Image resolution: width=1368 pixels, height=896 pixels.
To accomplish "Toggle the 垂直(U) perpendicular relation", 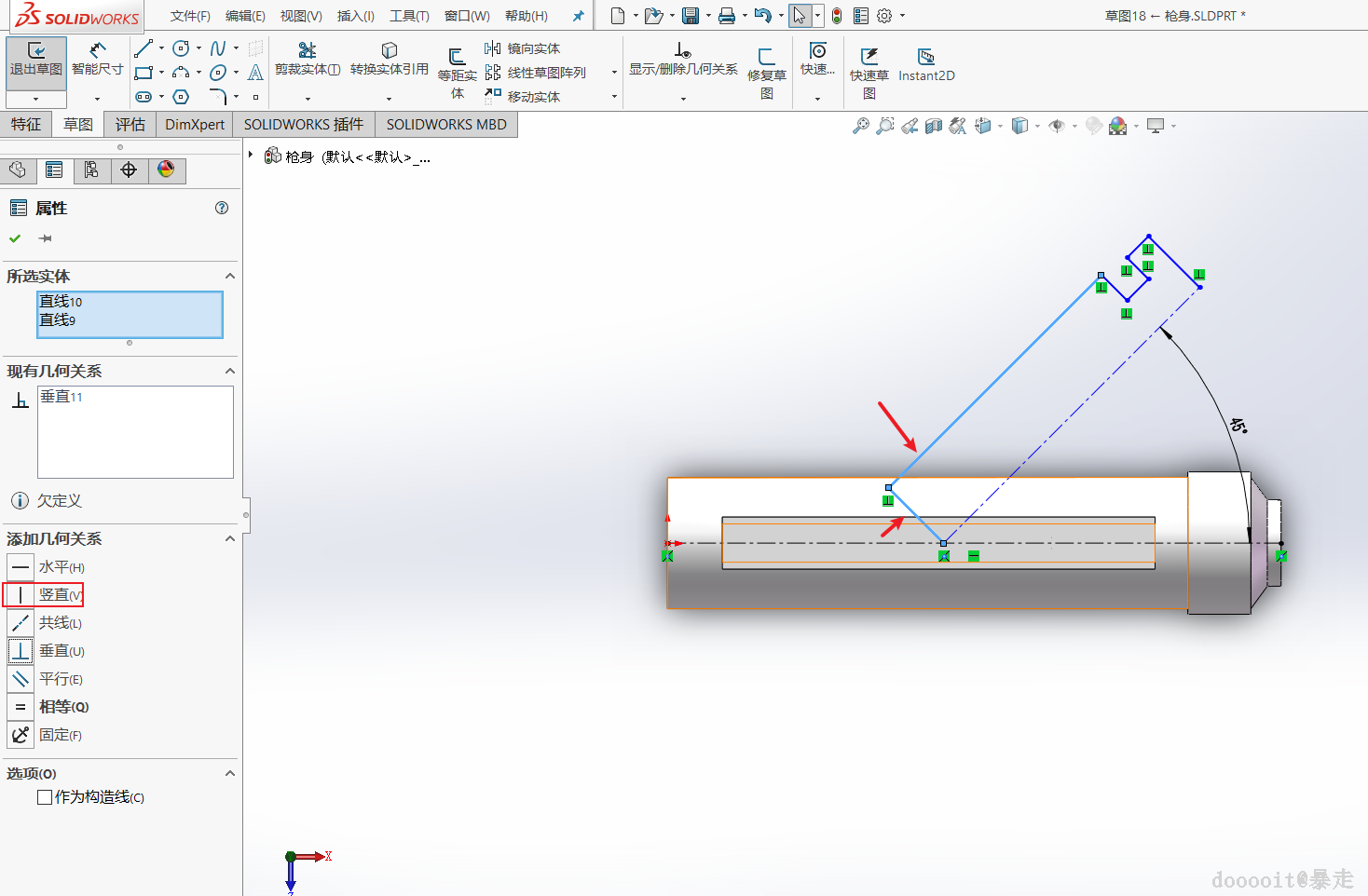I will pyautogui.click(x=21, y=651).
